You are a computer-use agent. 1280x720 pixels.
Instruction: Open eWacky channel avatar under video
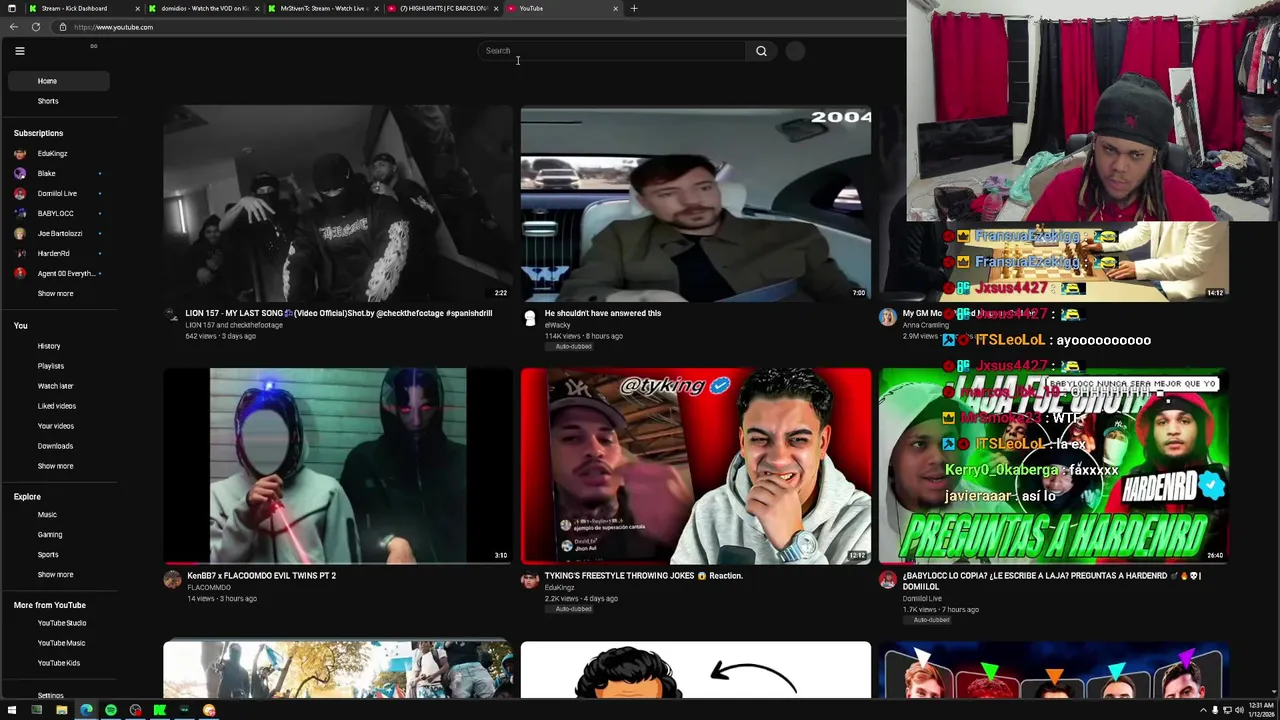pos(530,318)
